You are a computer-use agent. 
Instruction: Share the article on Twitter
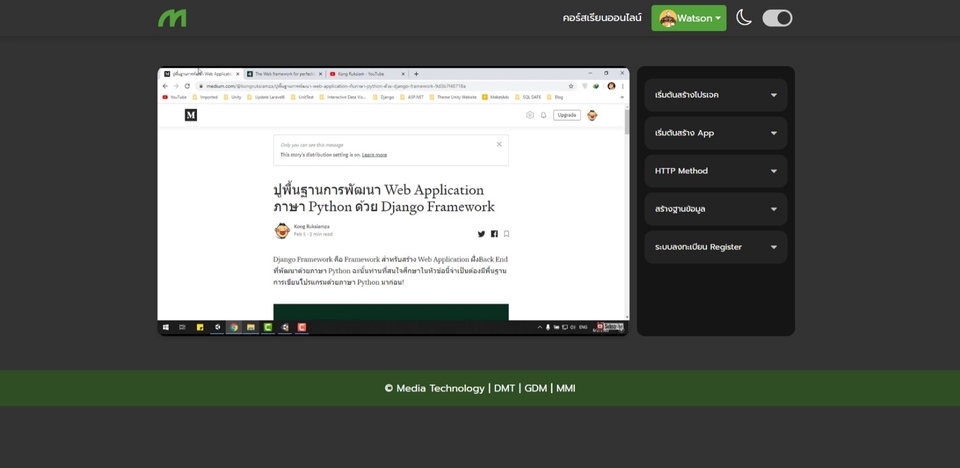tap(481, 234)
